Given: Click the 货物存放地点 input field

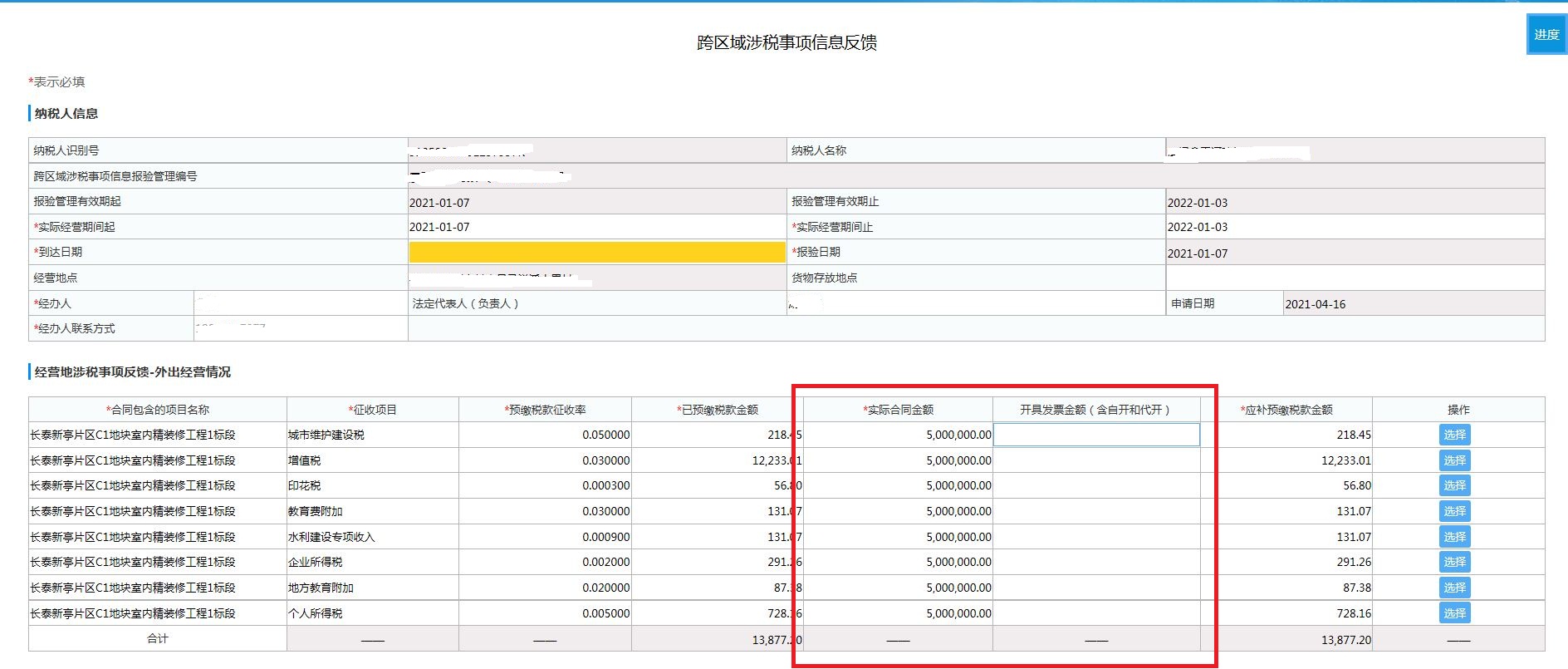Looking at the screenshot, I should coord(1354,278).
